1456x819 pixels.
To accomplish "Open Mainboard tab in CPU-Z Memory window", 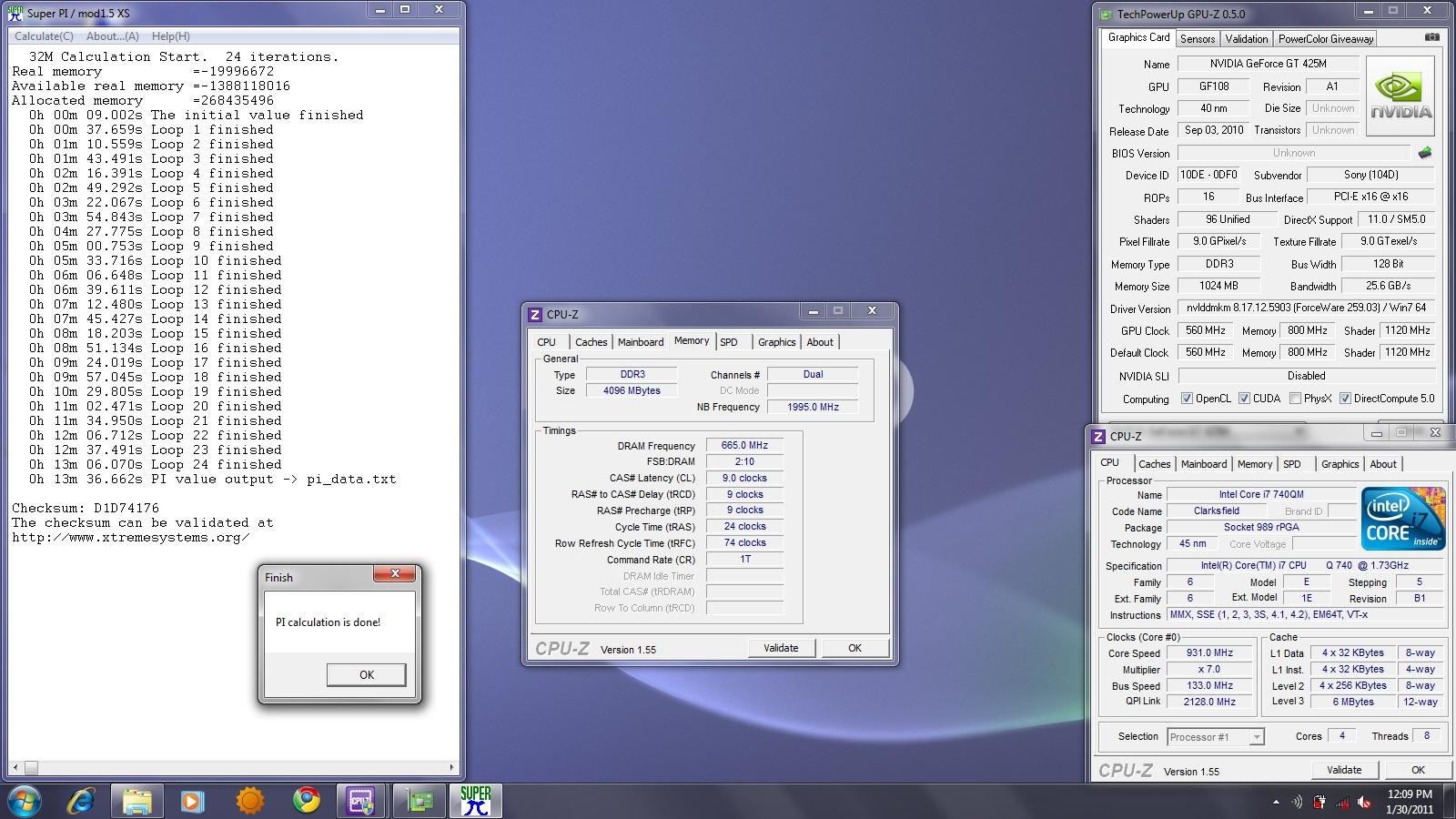I will point(641,342).
